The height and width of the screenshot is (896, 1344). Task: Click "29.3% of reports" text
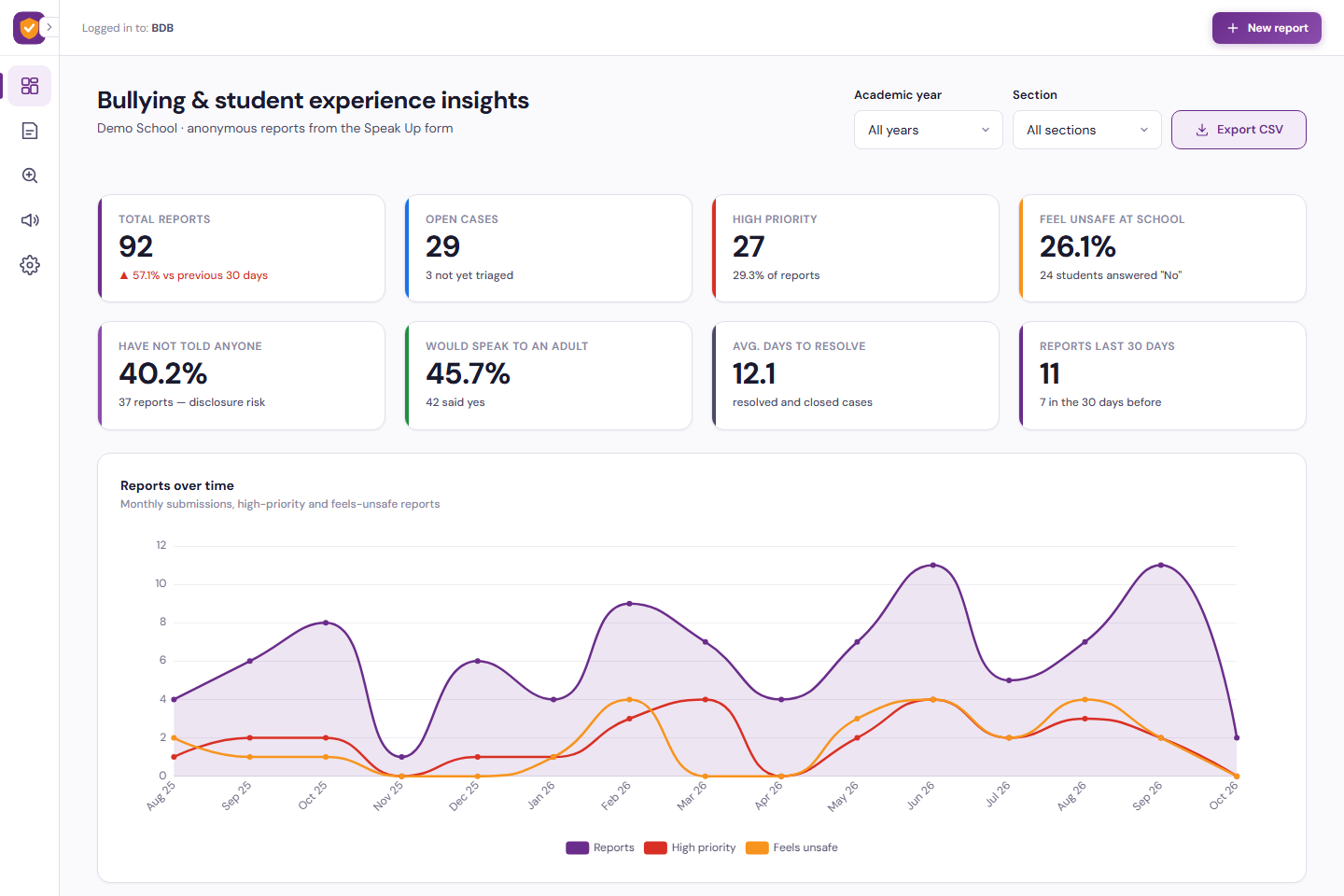tap(777, 275)
